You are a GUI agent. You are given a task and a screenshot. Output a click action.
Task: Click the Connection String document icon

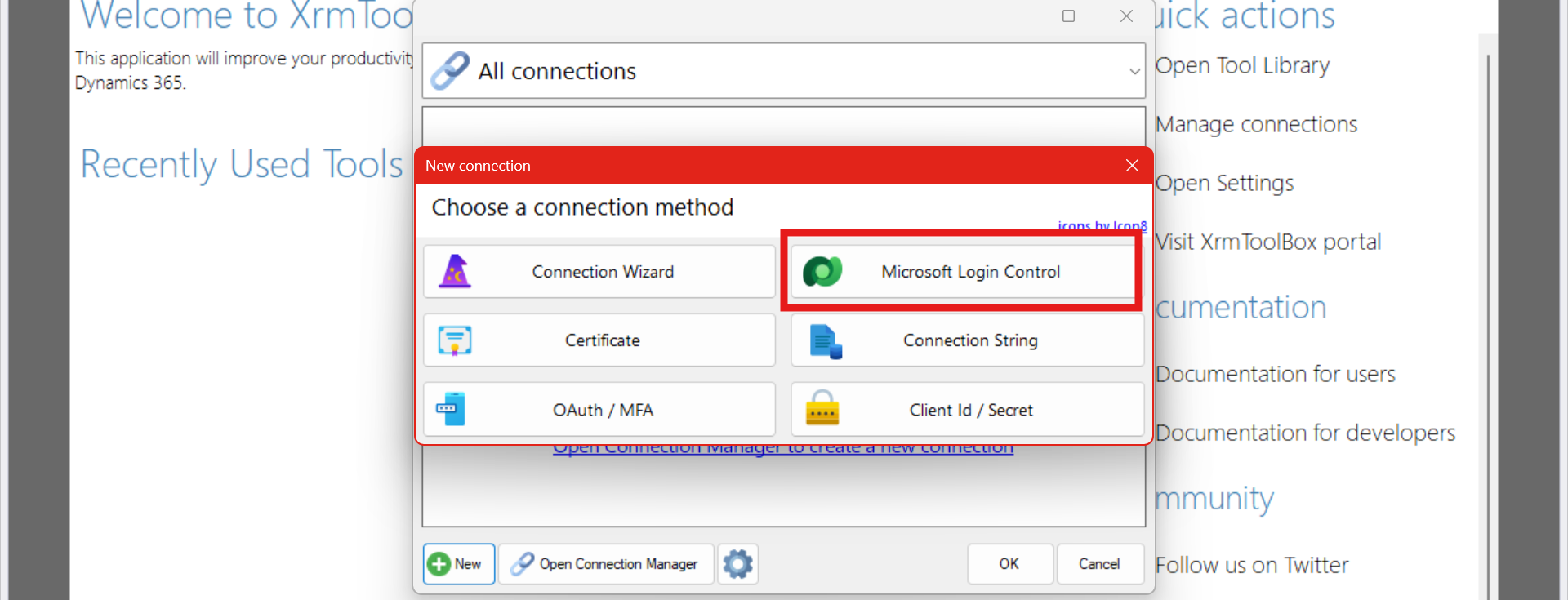tap(825, 341)
